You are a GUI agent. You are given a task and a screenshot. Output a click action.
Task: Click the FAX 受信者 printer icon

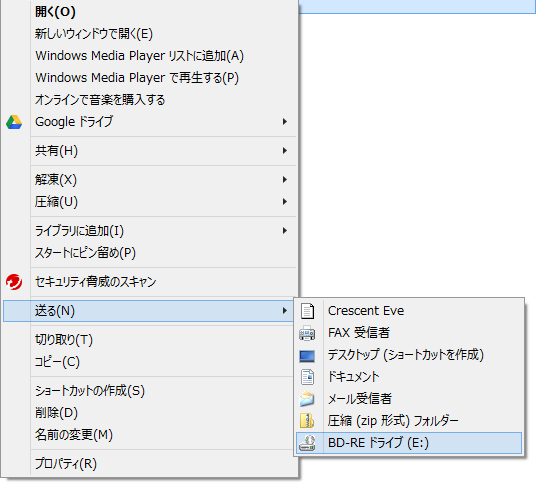click(307, 333)
